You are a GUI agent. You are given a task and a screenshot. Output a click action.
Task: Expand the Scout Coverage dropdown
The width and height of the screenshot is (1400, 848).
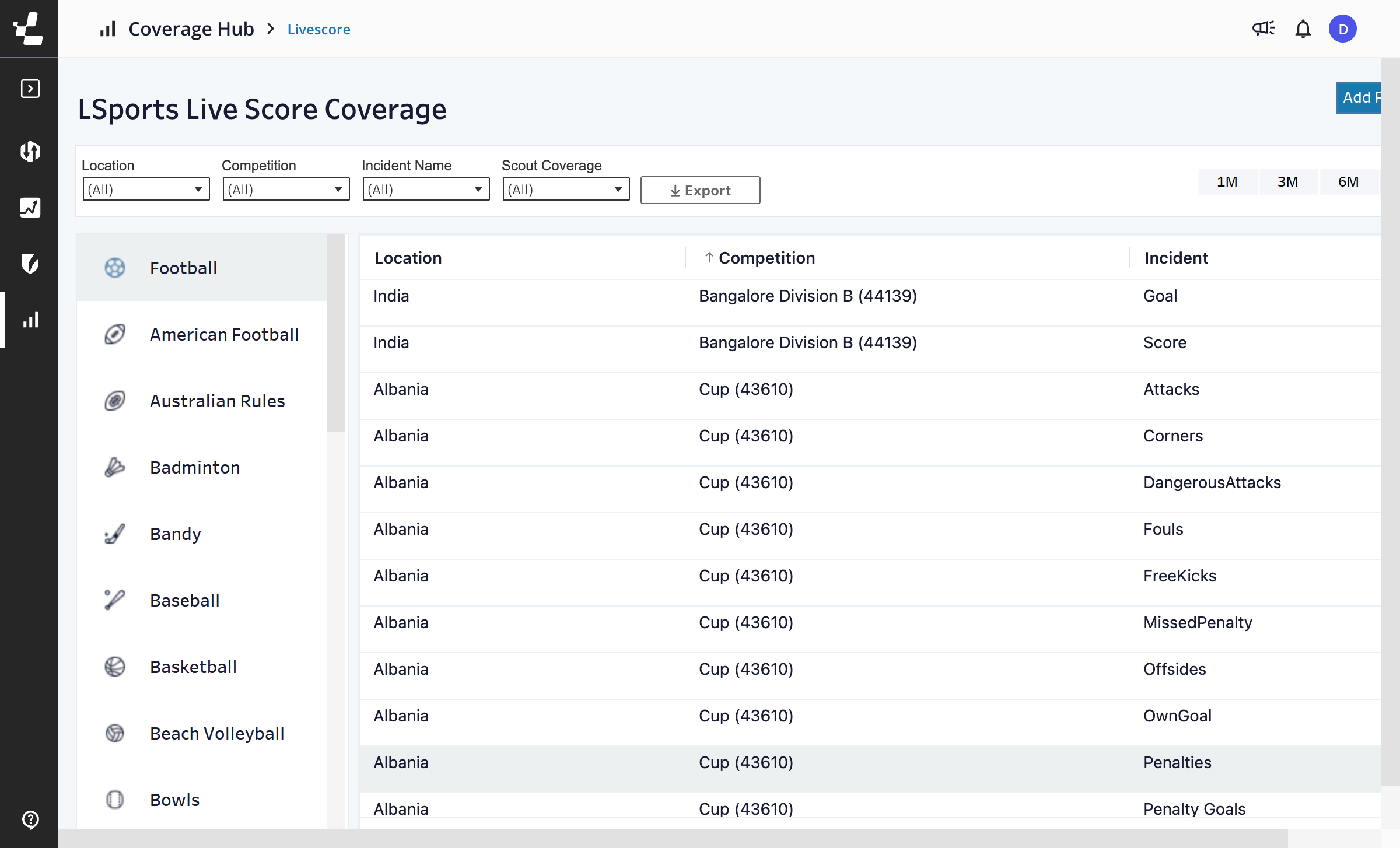coord(566,190)
